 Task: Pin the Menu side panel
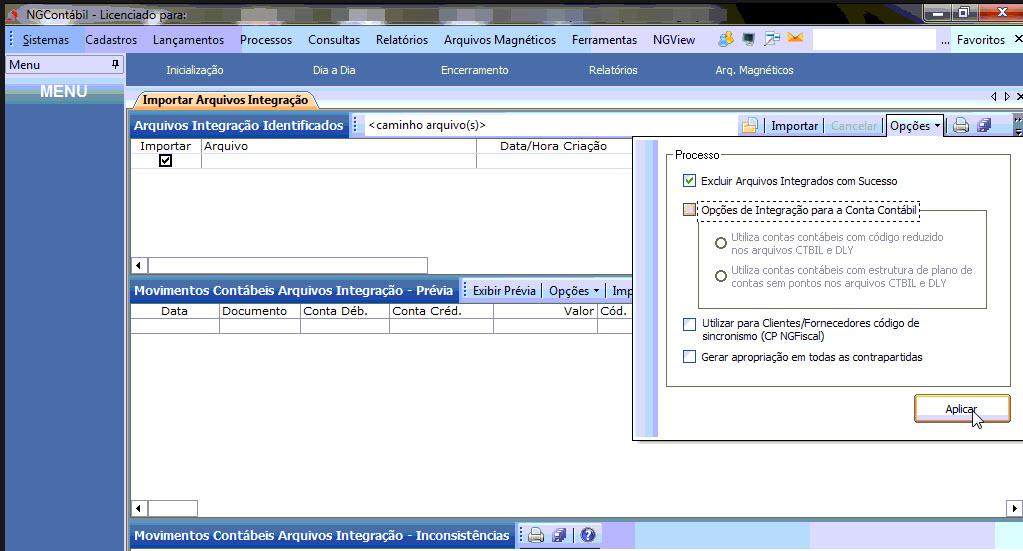coord(115,64)
